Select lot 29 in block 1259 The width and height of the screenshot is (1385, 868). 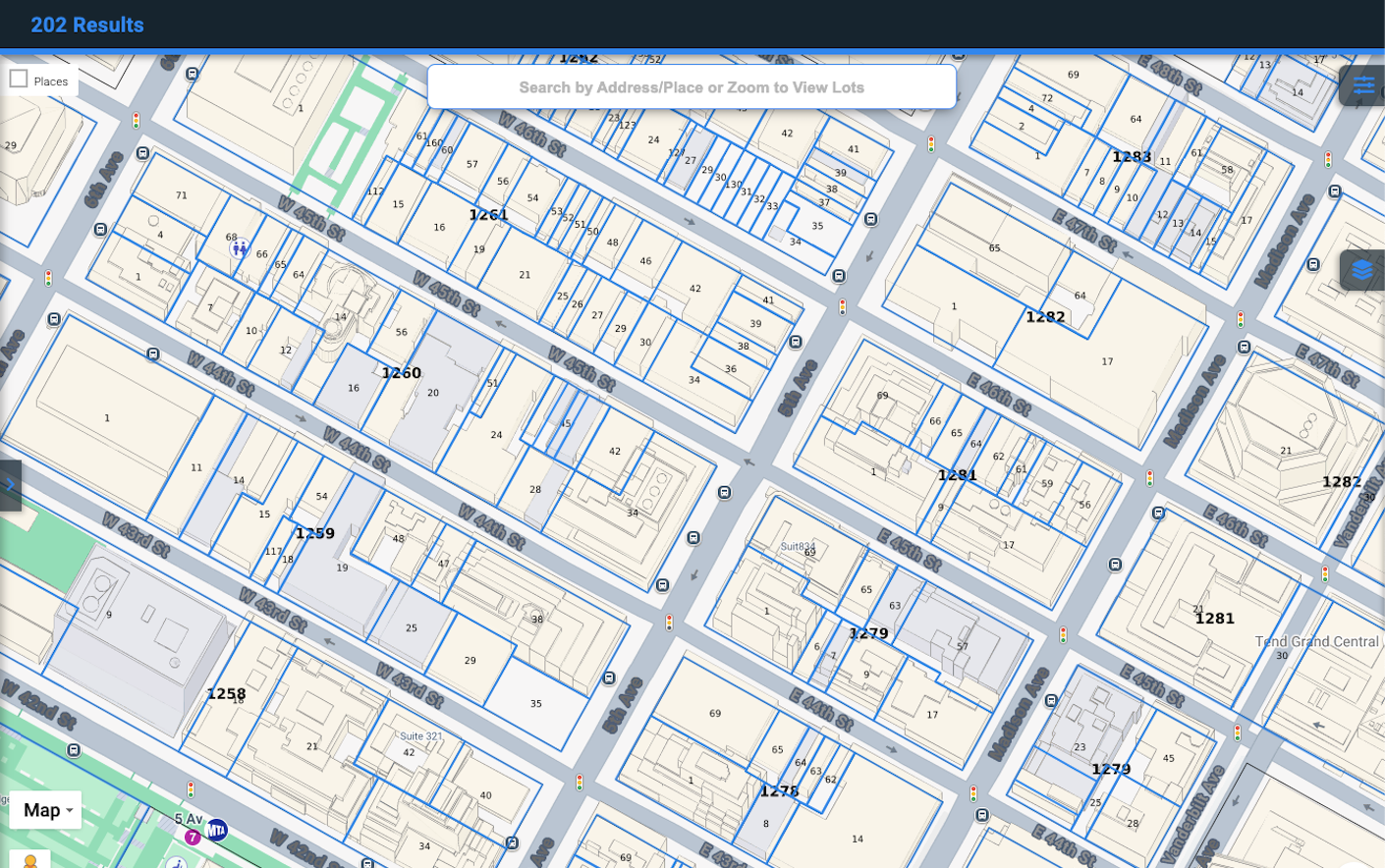click(471, 661)
